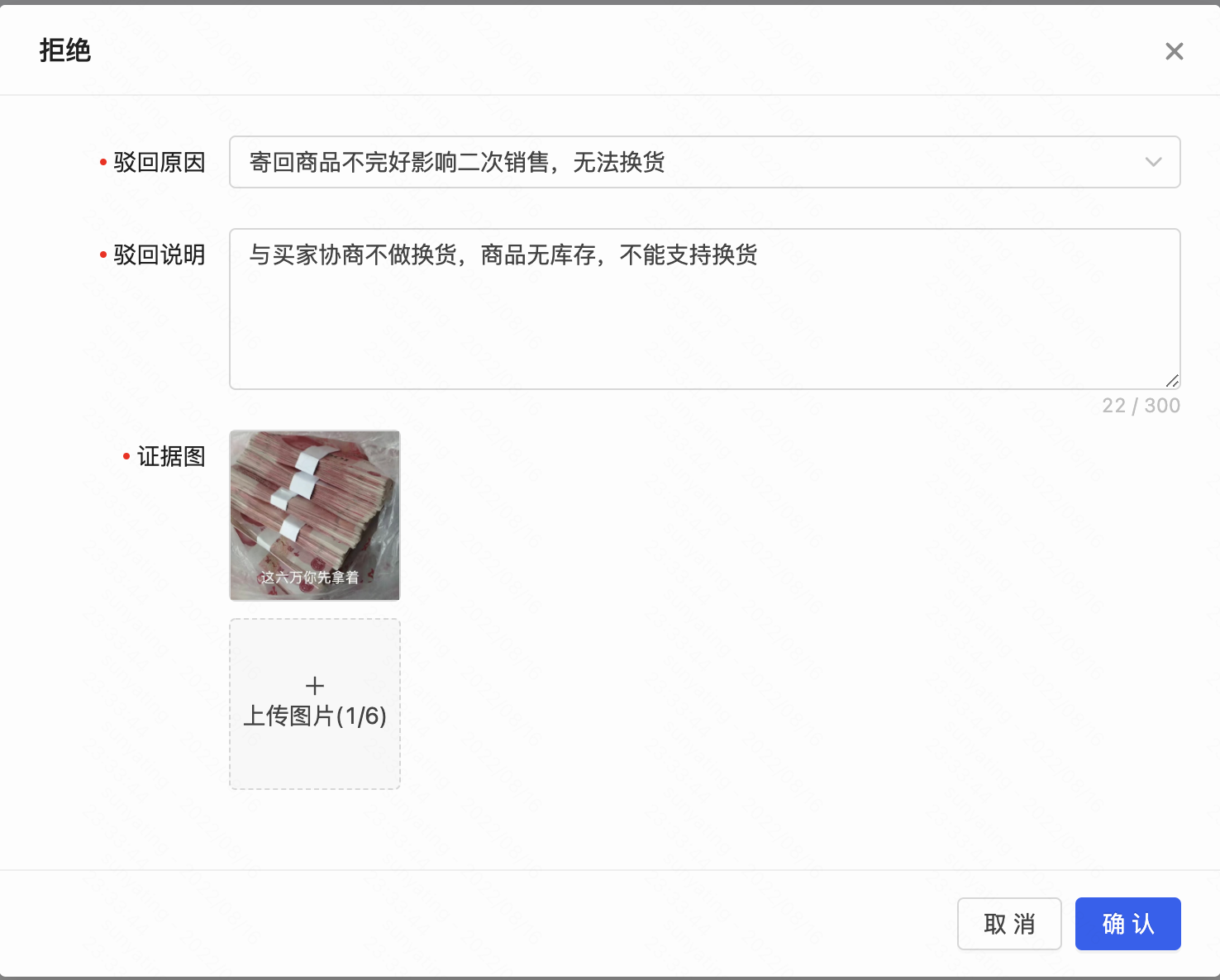Screen dimensions: 1220x980
Task: Click the 驳回原因 field label
Action: coord(160,162)
